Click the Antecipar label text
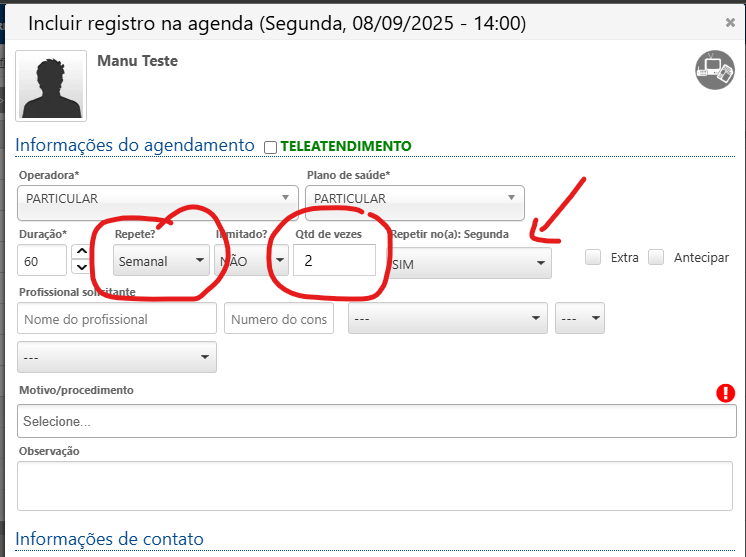This screenshot has width=746, height=557. [x=701, y=258]
